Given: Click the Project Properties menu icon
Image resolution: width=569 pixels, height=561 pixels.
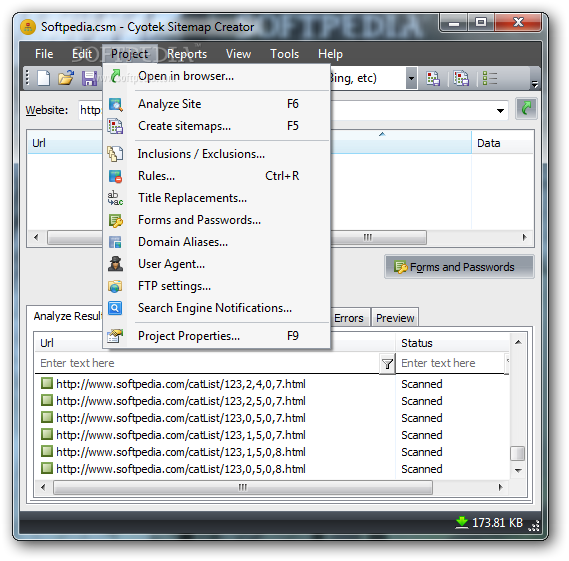Looking at the screenshot, I should tap(115, 336).
